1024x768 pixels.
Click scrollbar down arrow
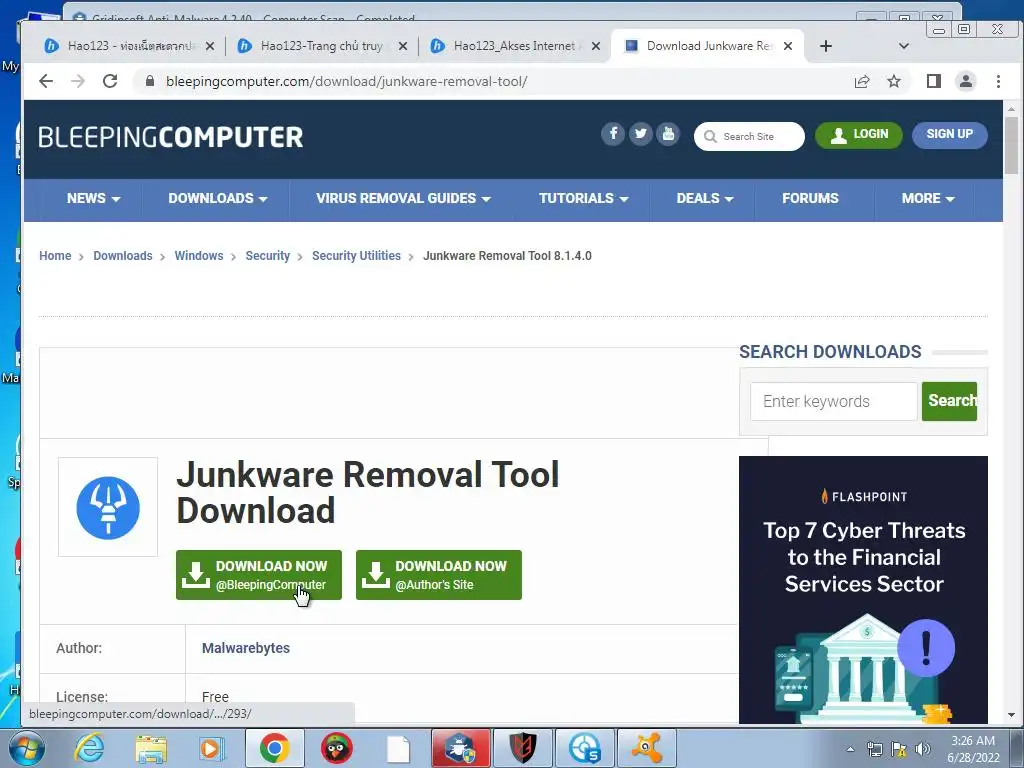click(x=1011, y=715)
